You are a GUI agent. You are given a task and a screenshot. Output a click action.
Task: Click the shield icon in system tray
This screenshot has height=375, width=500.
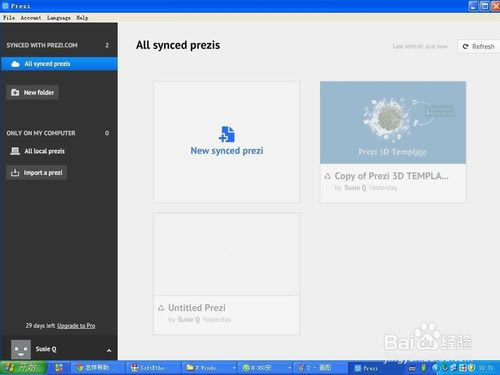pos(471,368)
